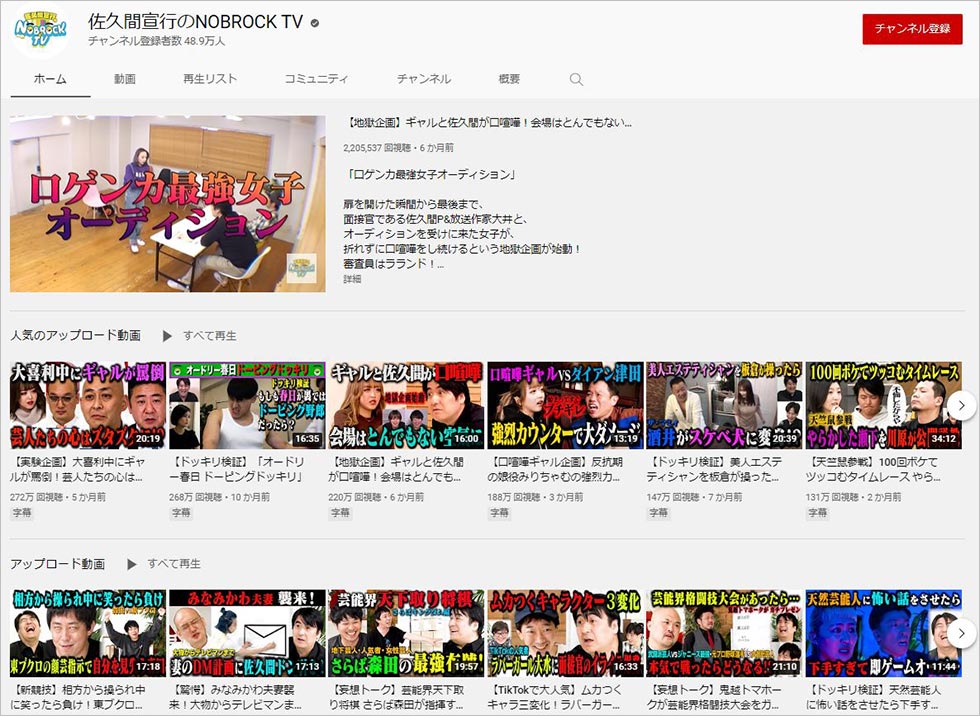Image resolution: width=980 pixels, height=716 pixels.
Task: Click title 【実験企画】大喜利中にギャルが罵倒
Action: pyautogui.click(x=78, y=470)
